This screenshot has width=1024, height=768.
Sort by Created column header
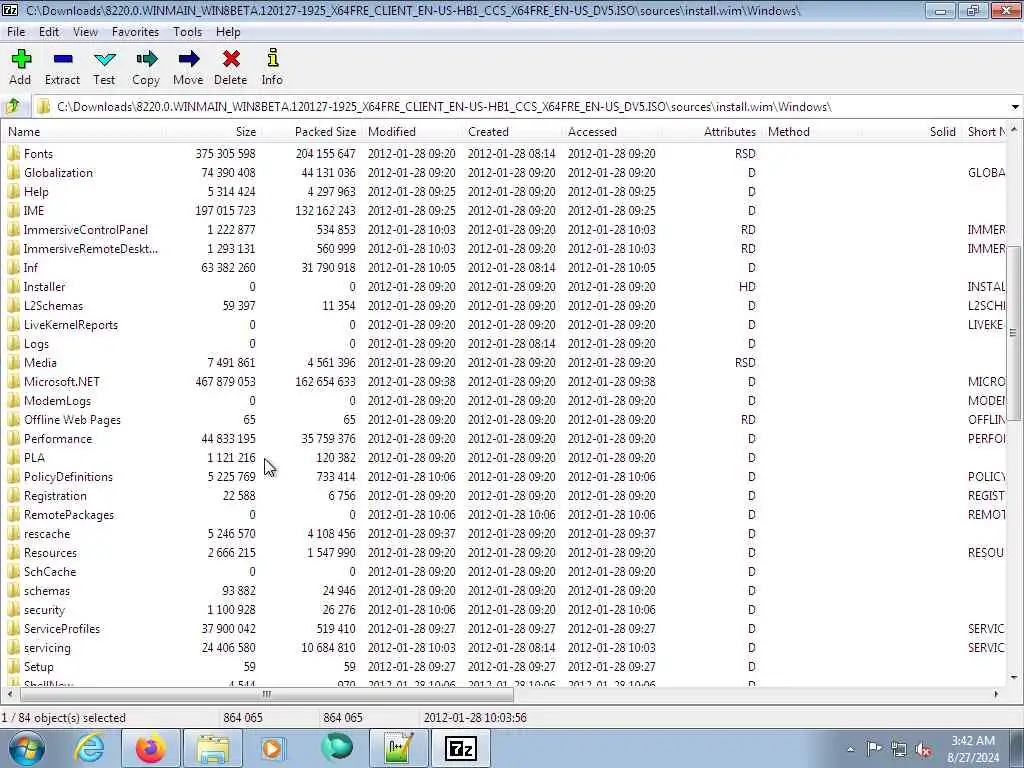[x=513, y=131]
